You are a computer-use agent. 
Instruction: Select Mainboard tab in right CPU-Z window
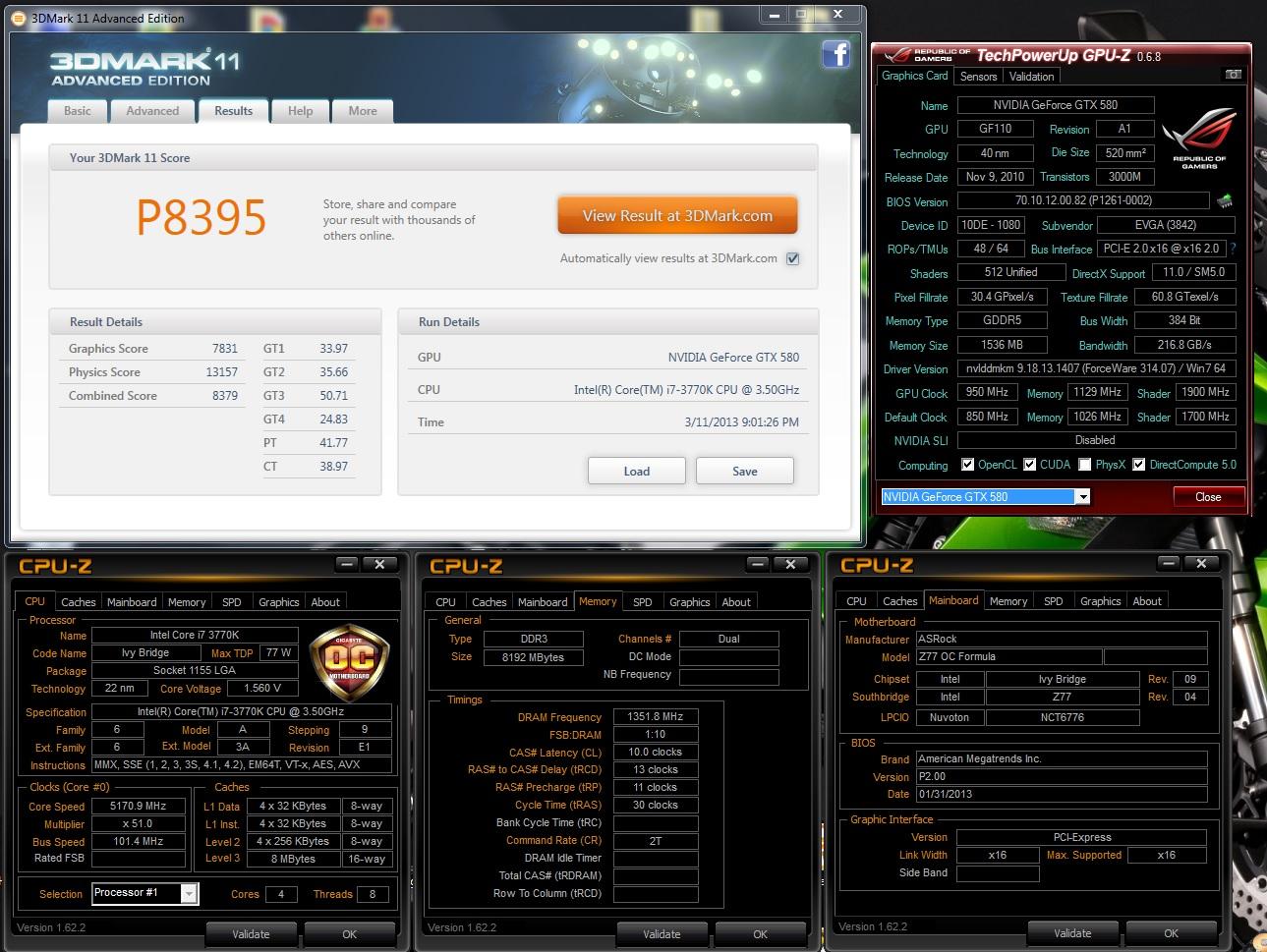953,600
